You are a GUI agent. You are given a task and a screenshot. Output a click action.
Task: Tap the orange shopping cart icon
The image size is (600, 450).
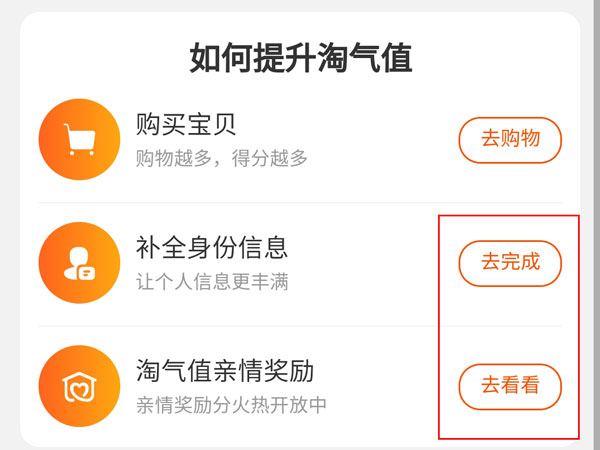(79, 140)
